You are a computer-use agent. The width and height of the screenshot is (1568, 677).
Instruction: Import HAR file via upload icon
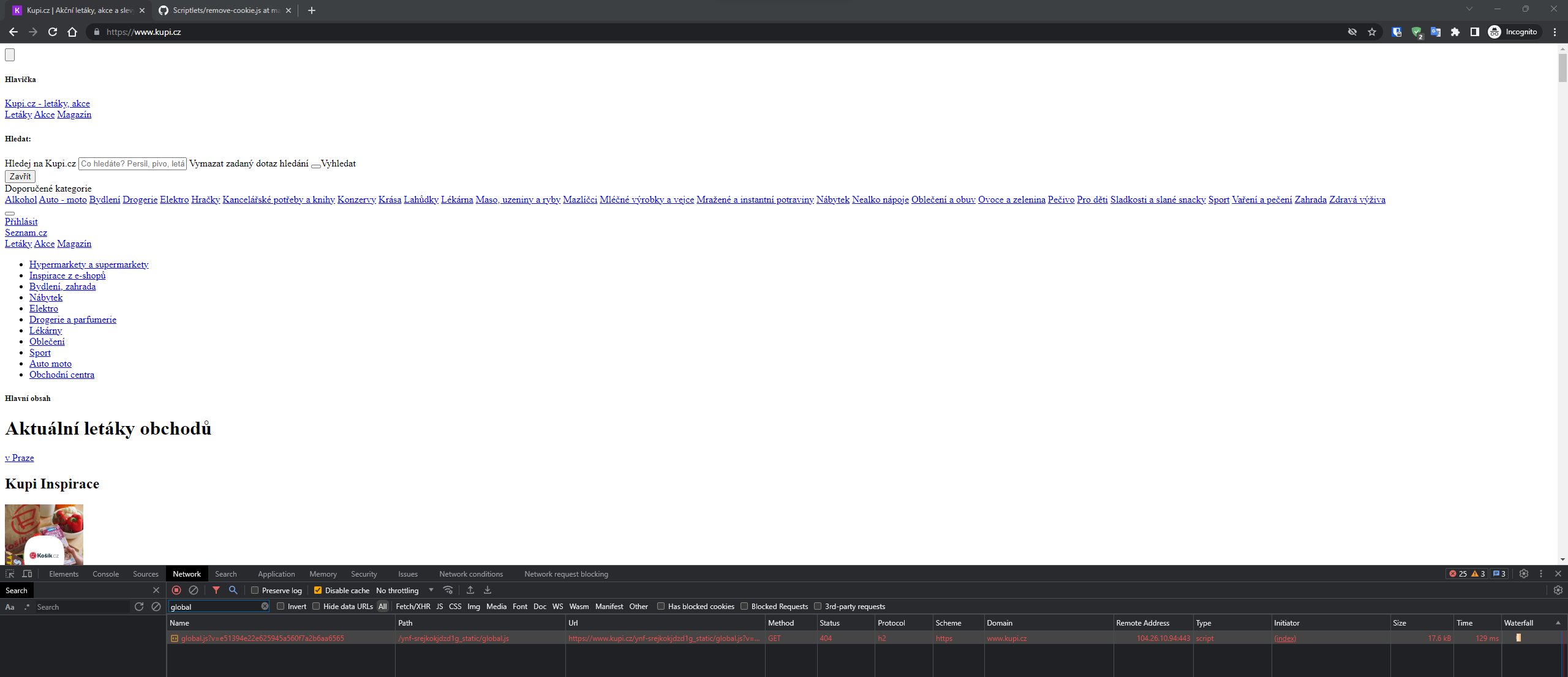coord(470,590)
